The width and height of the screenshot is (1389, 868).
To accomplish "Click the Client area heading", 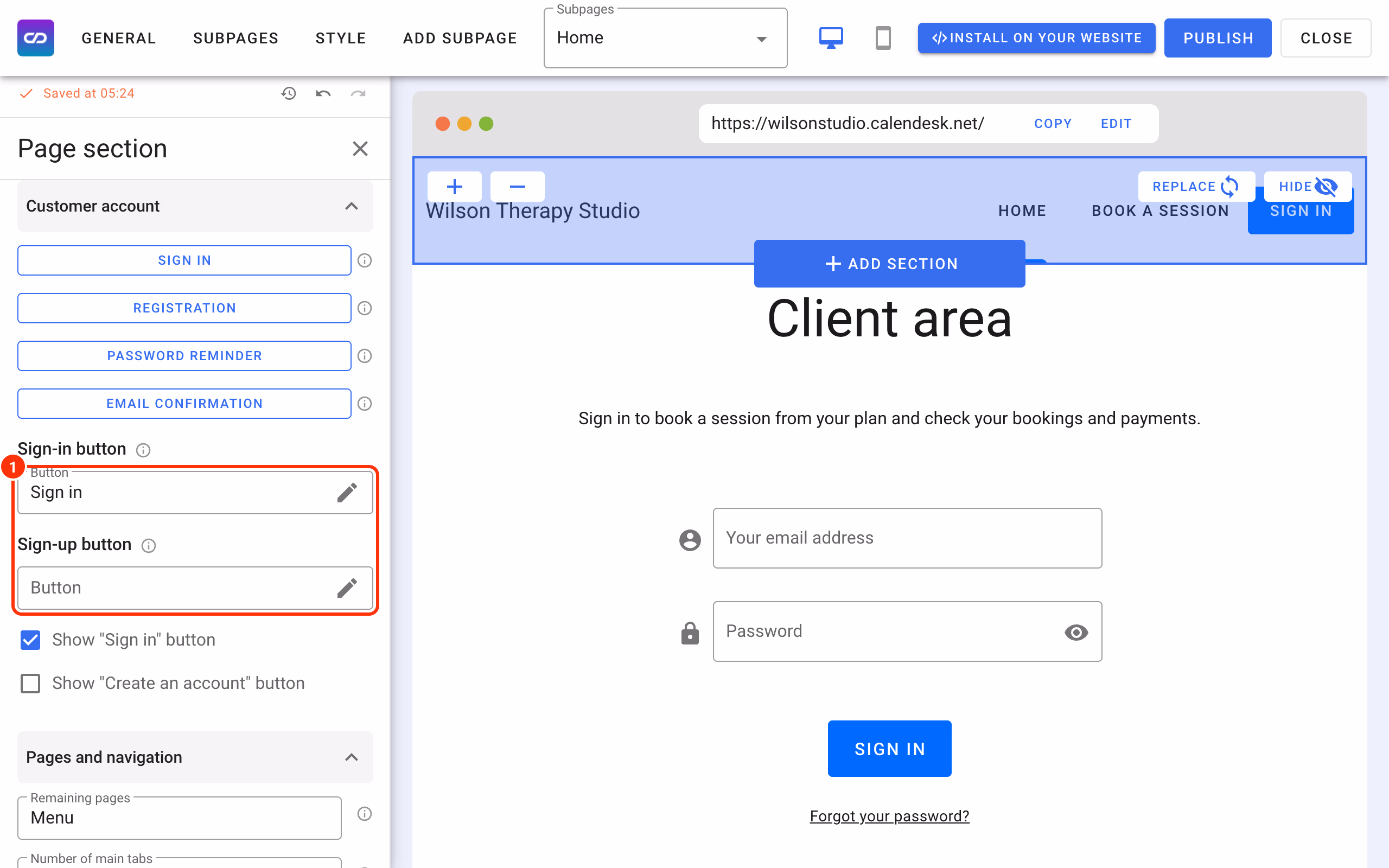I will pos(889,318).
